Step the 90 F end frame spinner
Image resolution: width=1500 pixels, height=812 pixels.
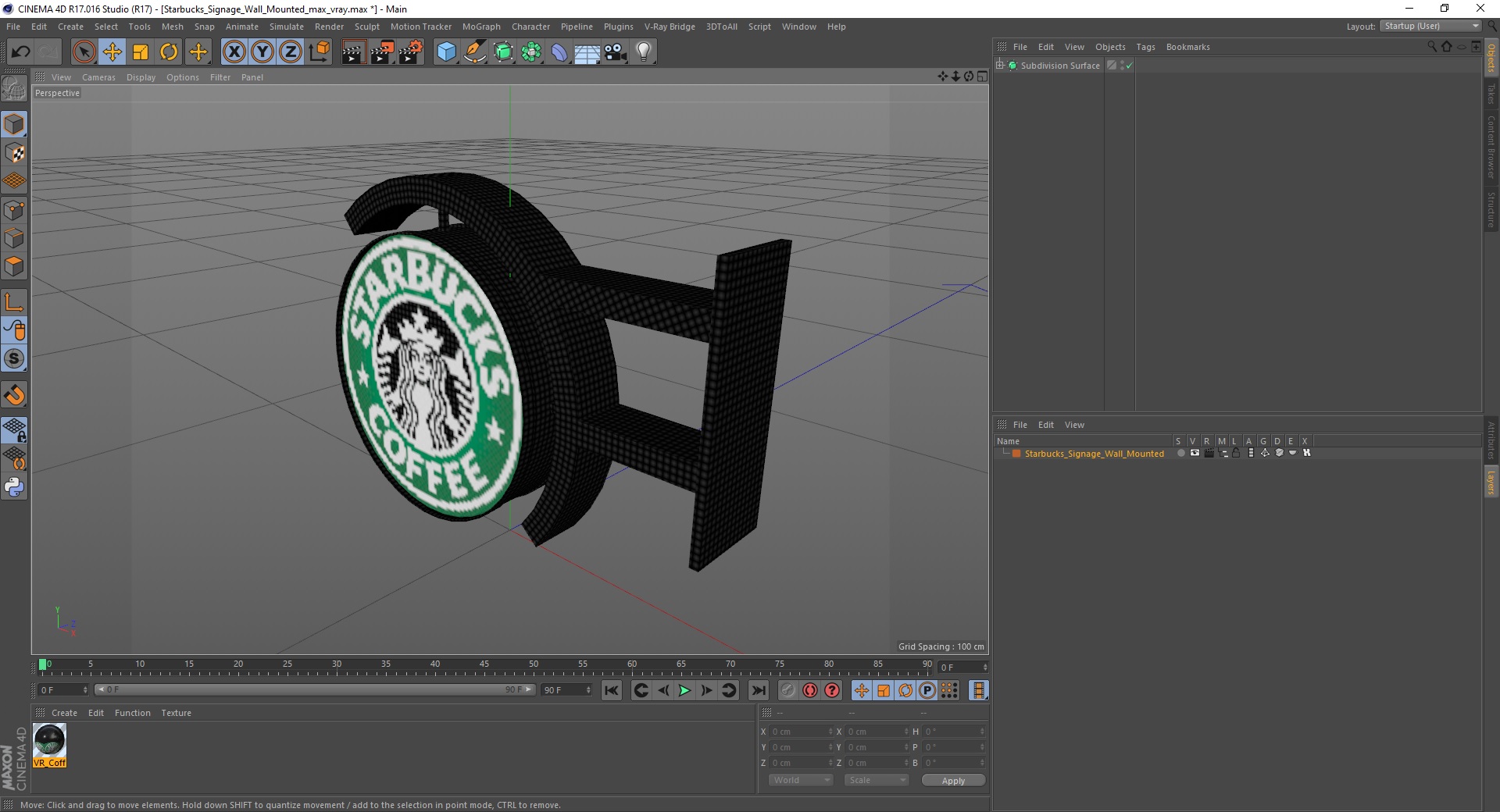[588, 690]
